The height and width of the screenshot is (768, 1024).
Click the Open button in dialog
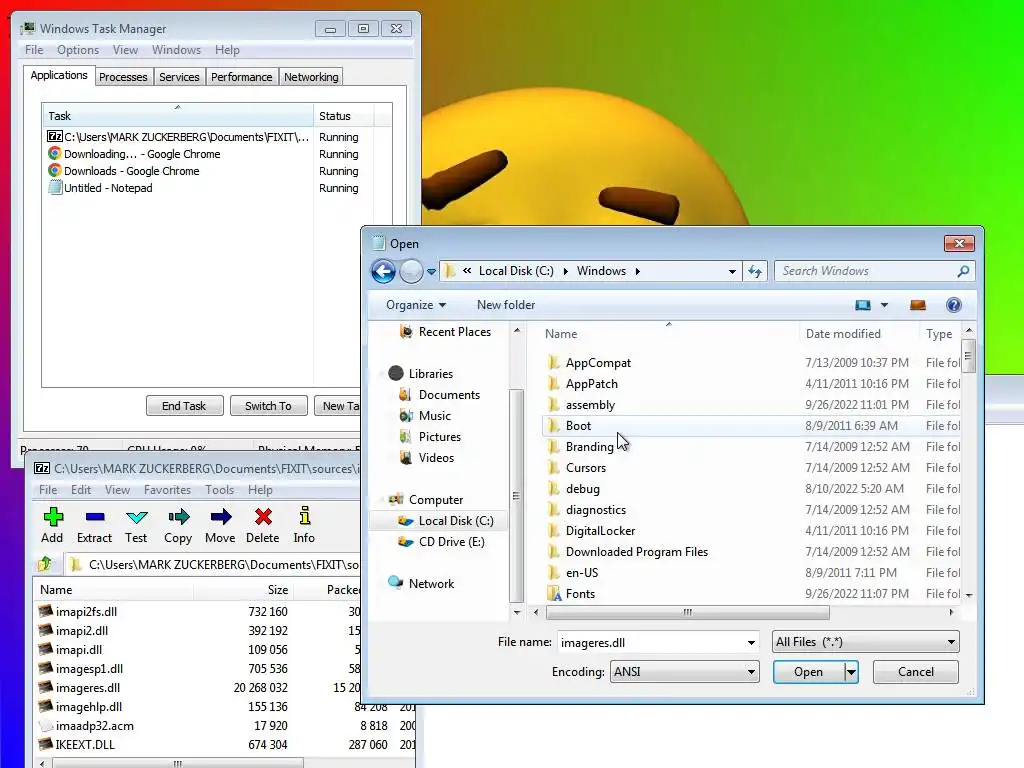point(808,672)
